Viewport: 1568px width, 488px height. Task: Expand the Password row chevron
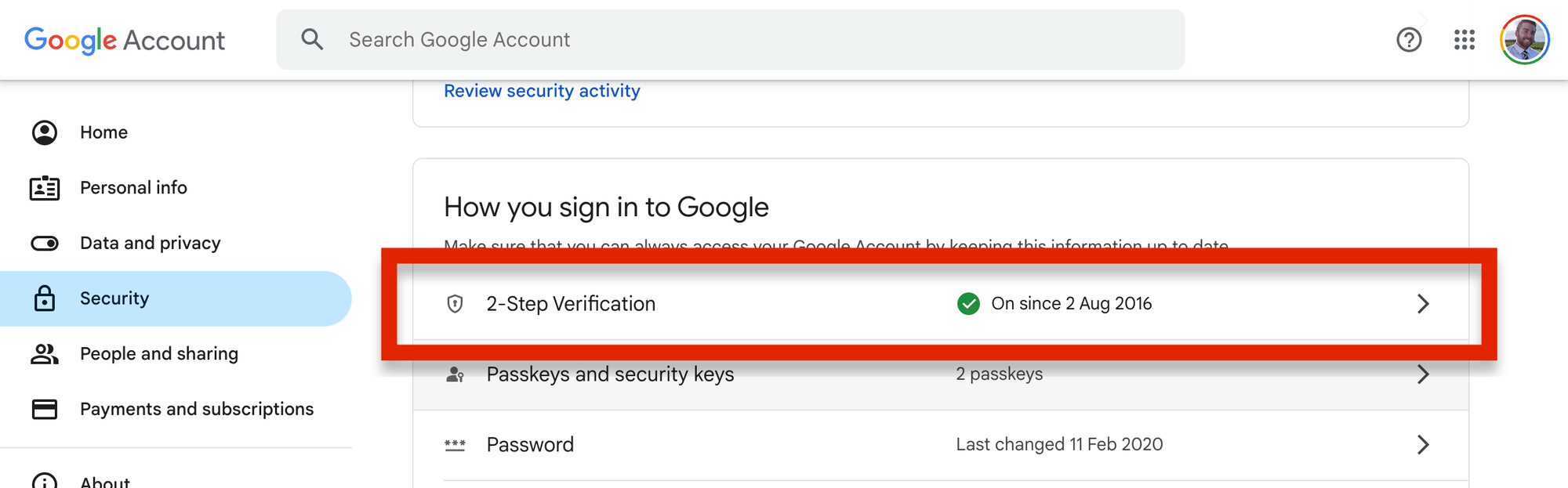click(x=1423, y=445)
